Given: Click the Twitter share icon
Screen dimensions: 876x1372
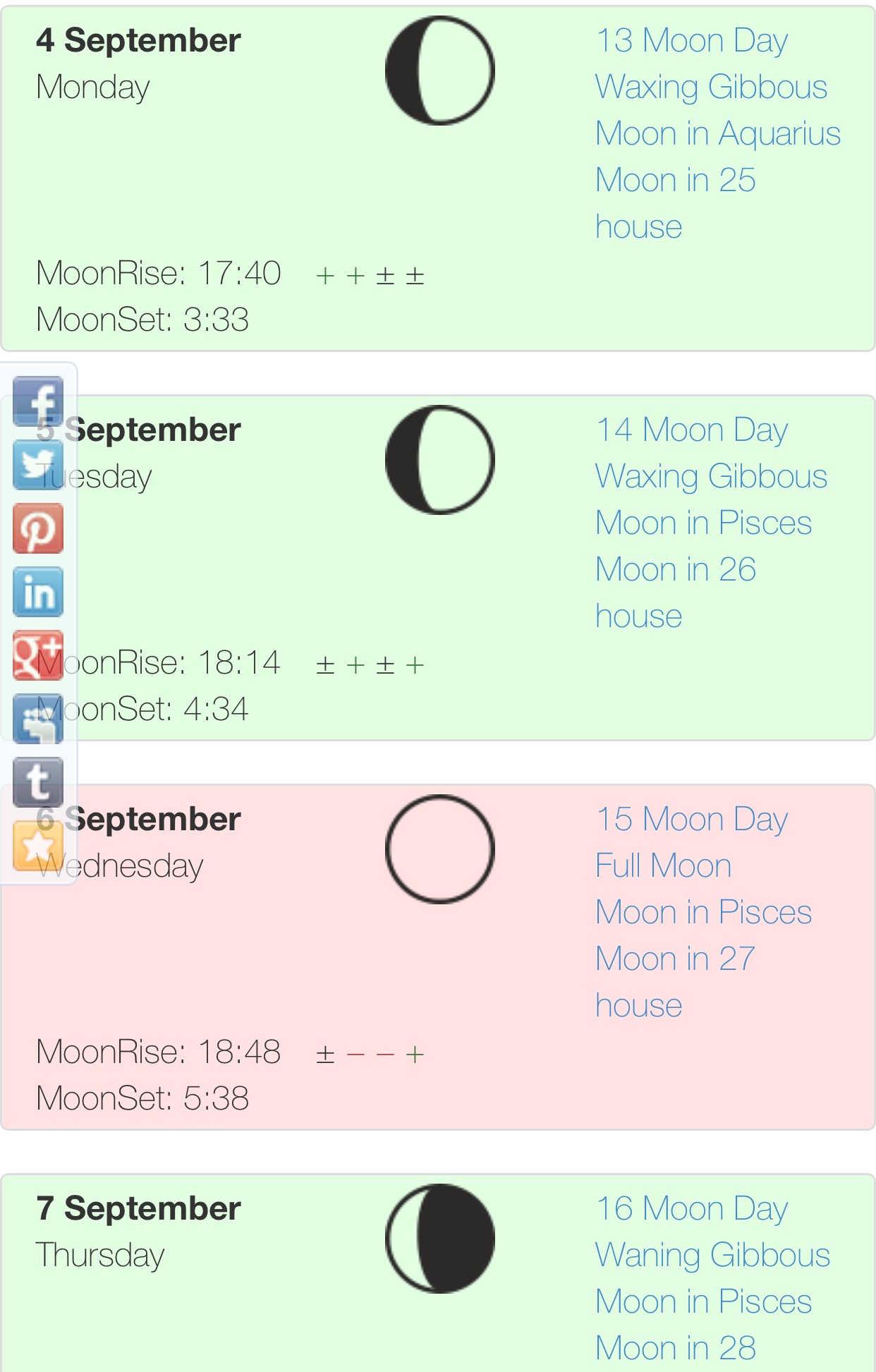Looking at the screenshot, I should 38,465.
